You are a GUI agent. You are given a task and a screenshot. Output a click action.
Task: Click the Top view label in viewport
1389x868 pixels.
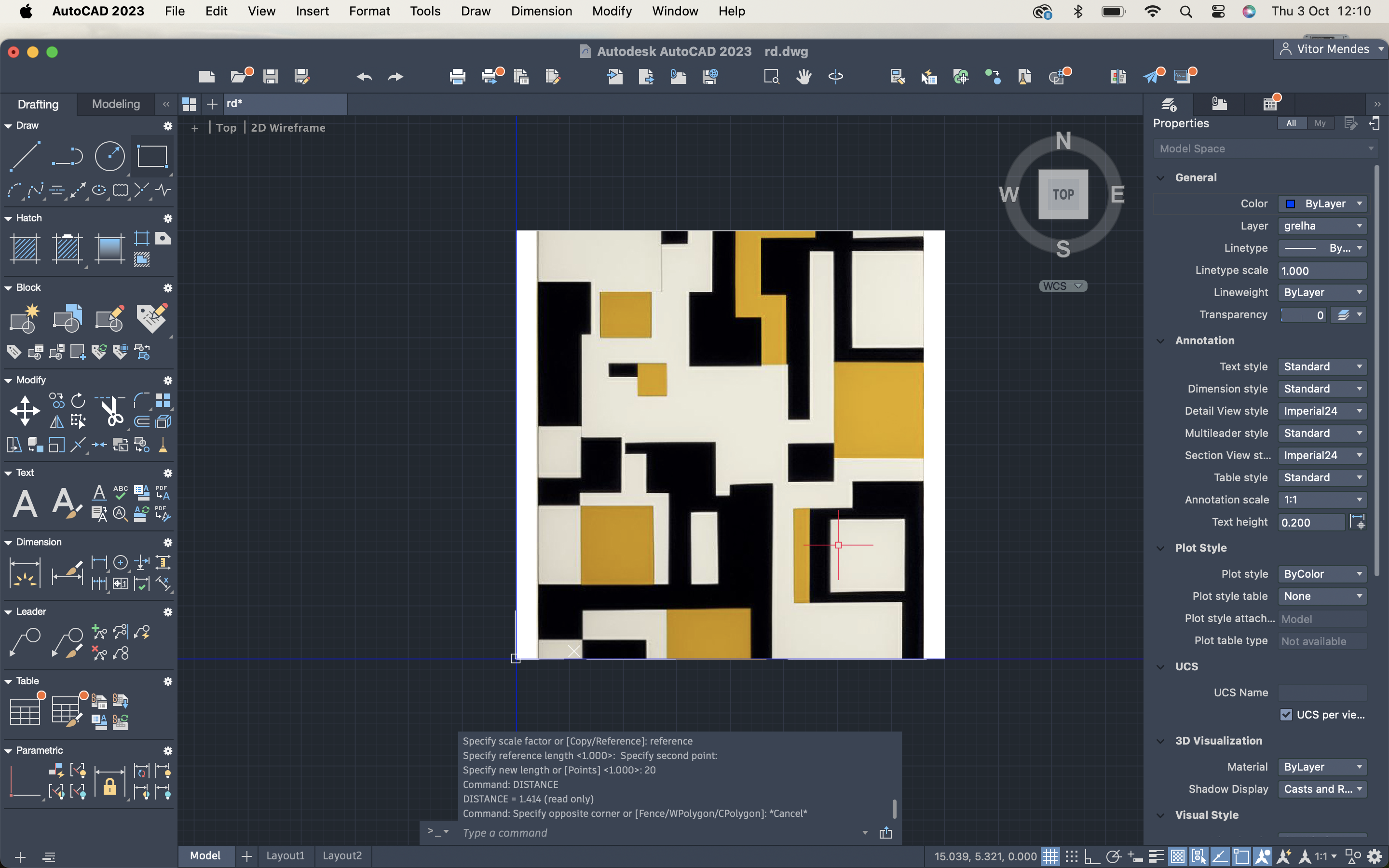pos(226,128)
